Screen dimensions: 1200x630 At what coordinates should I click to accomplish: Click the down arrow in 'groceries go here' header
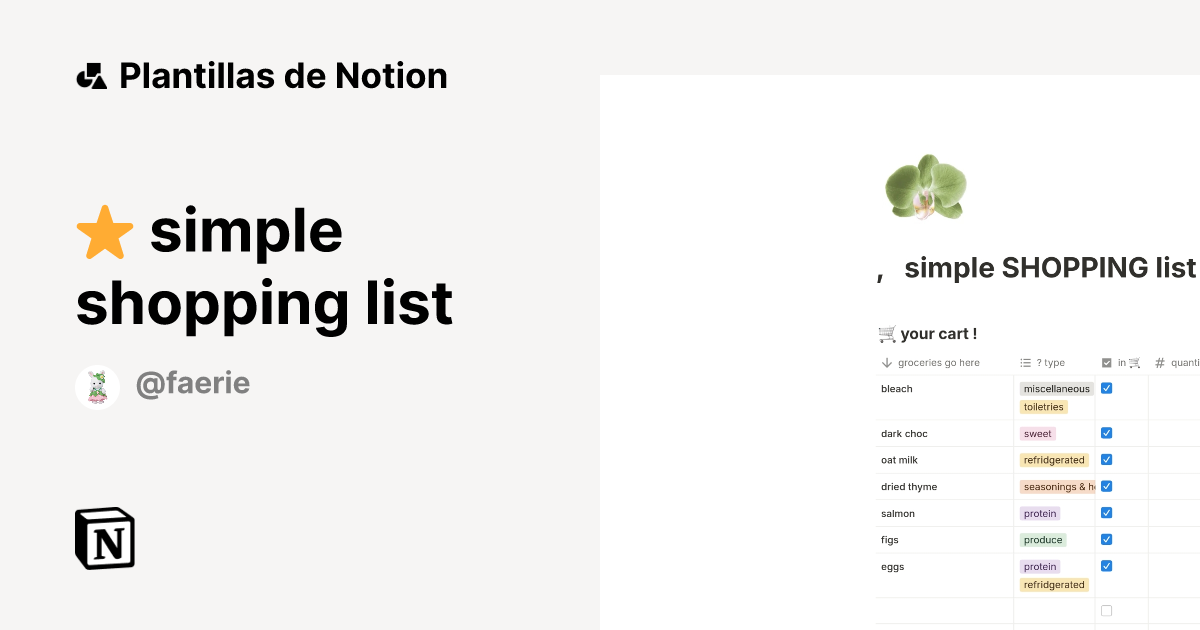click(886, 362)
